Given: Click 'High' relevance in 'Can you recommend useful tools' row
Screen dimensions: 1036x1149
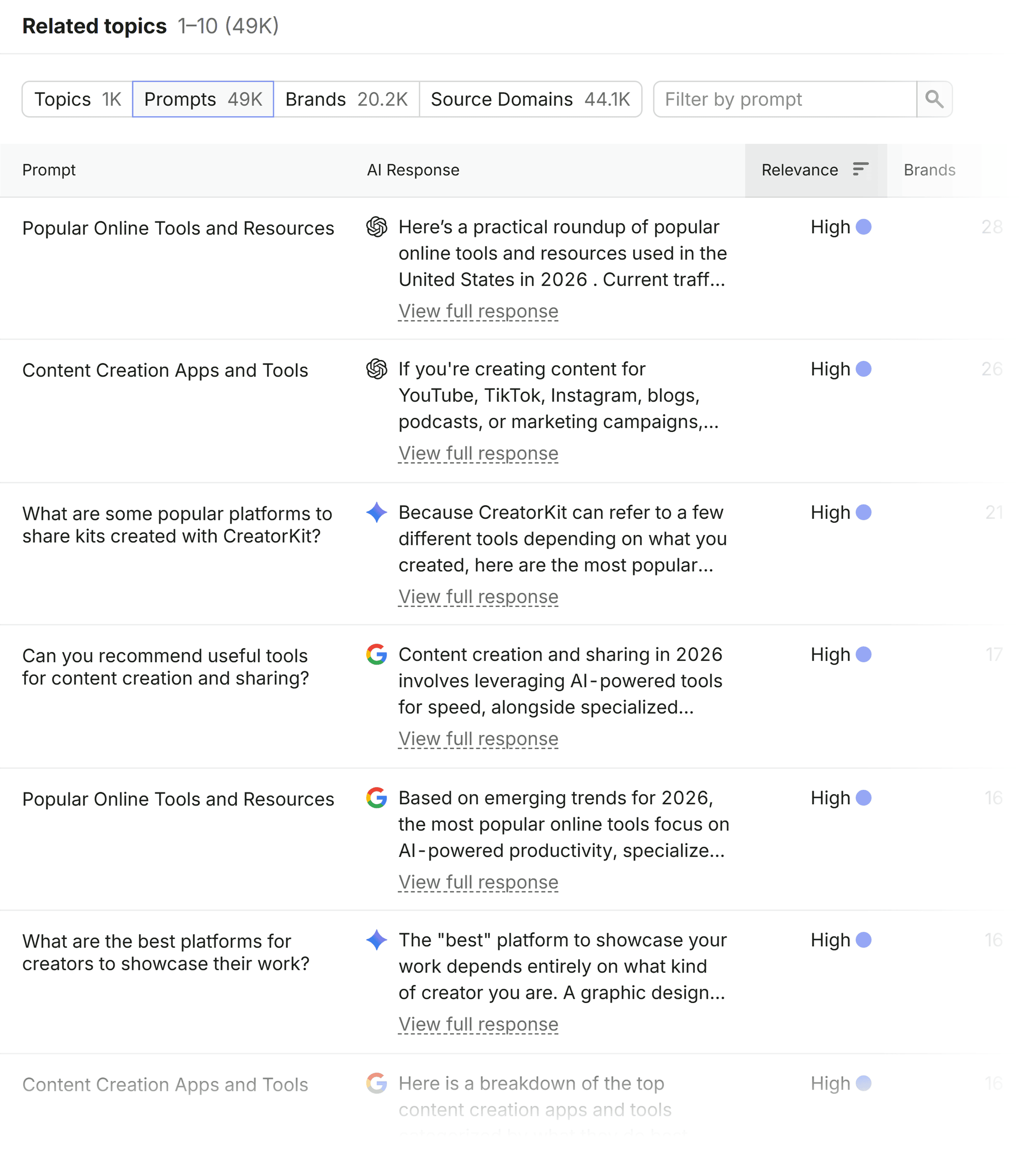Looking at the screenshot, I should pos(830,655).
